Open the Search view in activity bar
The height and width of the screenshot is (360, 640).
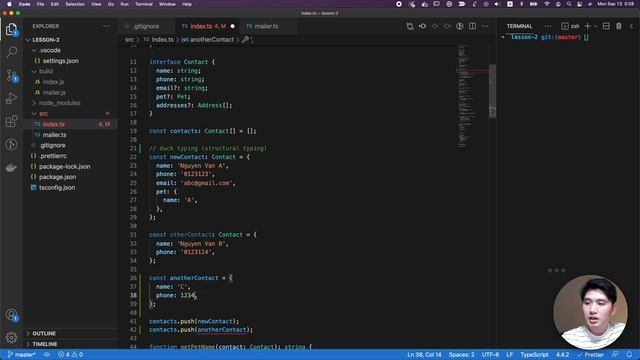pyautogui.click(x=11, y=51)
